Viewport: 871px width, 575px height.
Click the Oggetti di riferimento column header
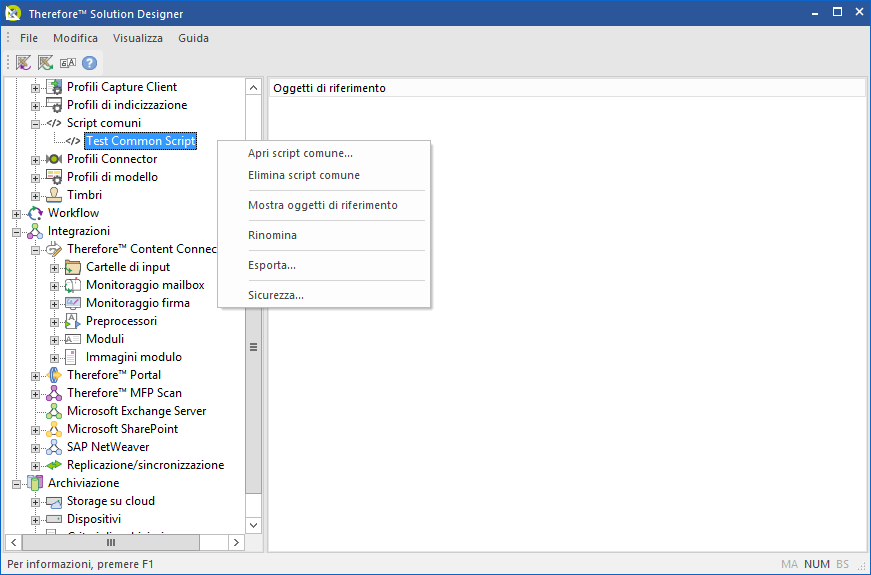click(567, 88)
